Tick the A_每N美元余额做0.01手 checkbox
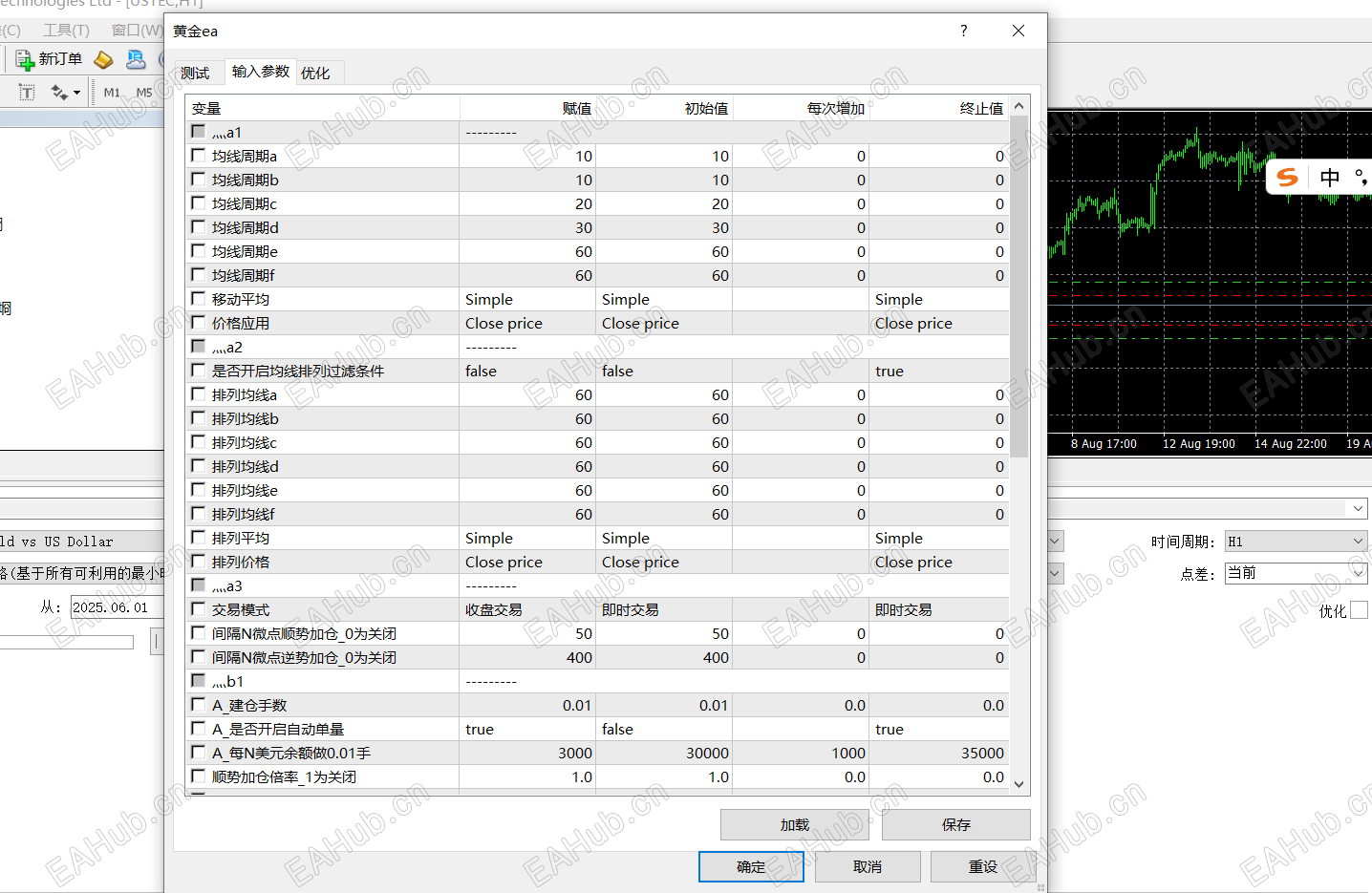 coord(199,752)
